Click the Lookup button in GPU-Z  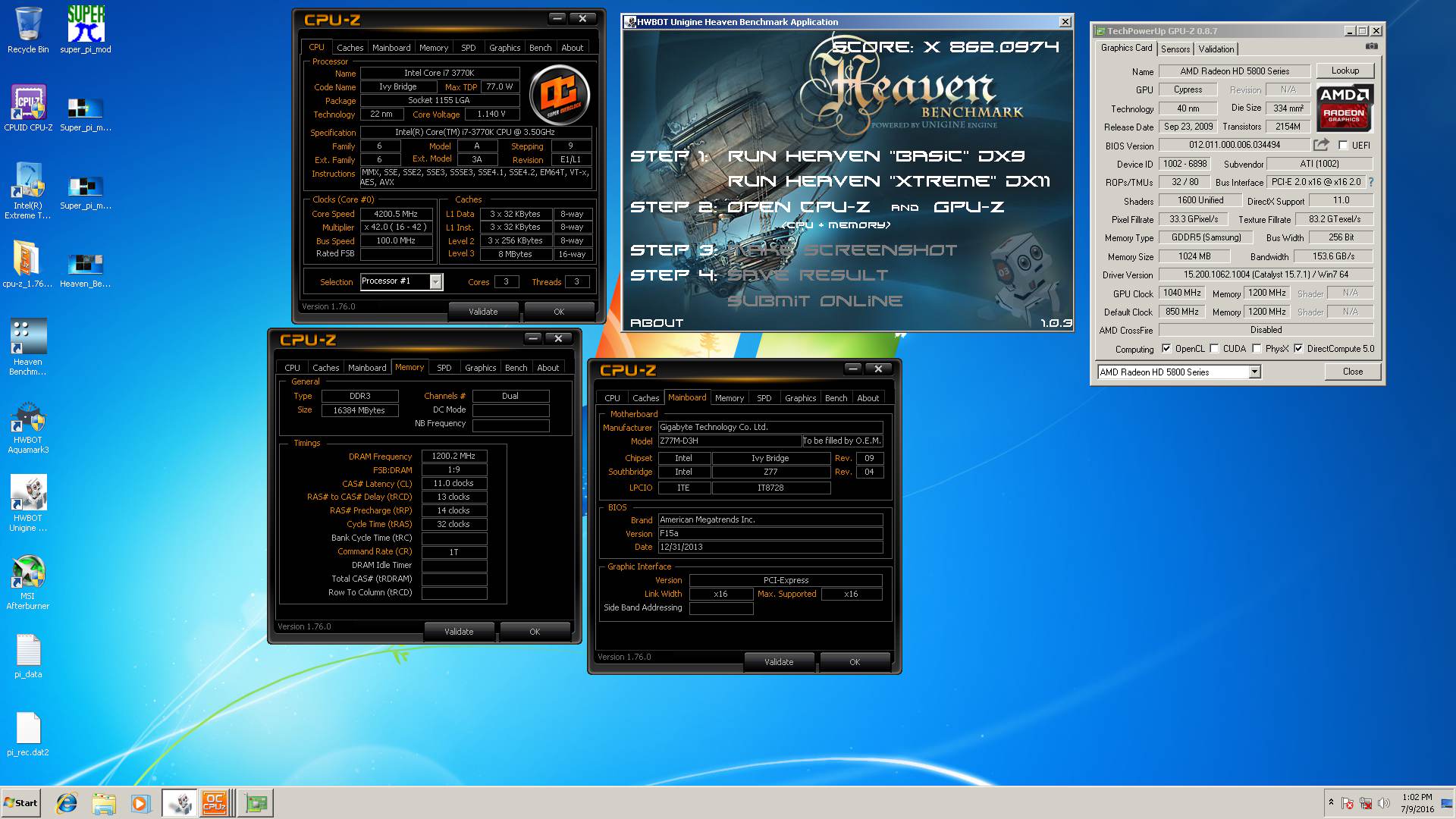point(1345,71)
